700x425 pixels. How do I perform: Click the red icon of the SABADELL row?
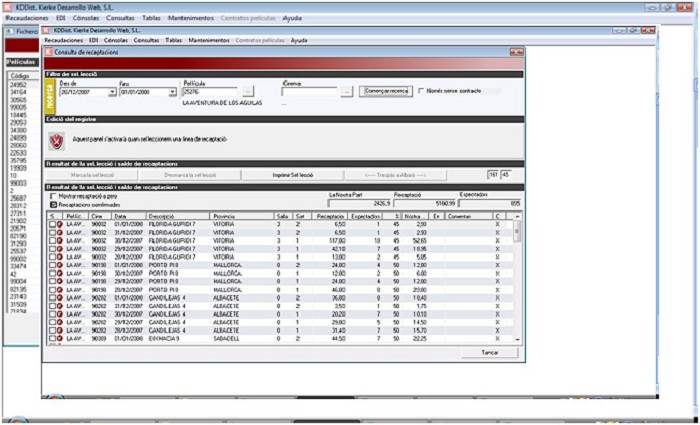pos(59,339)
